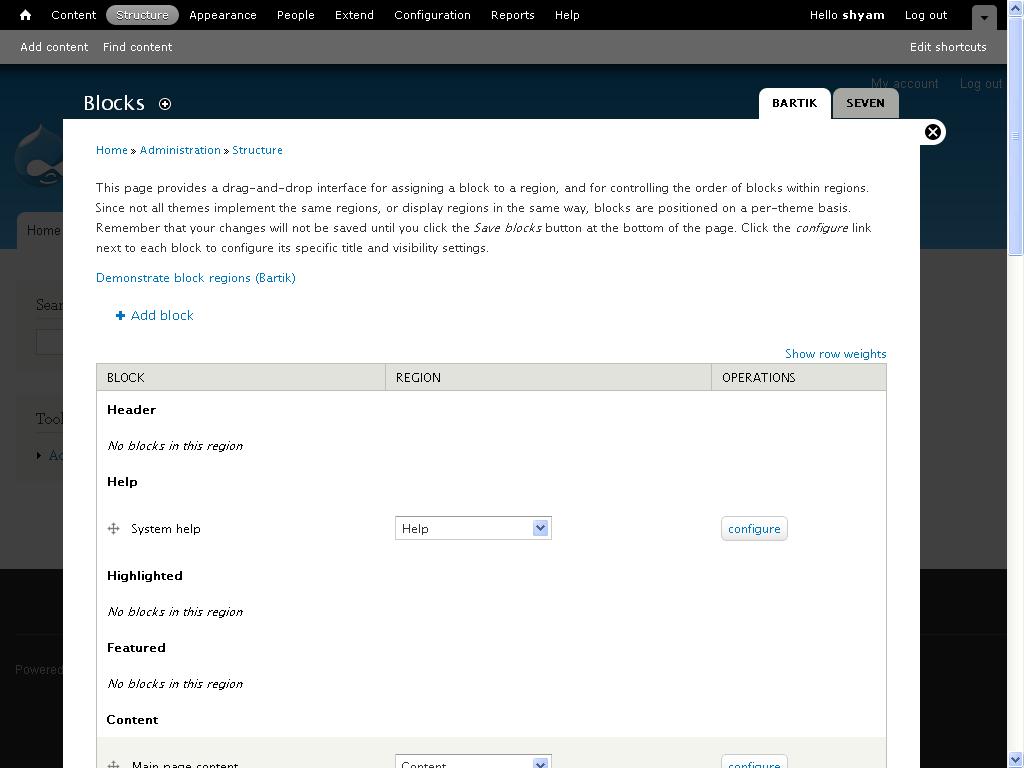
Task: Click the drag handle for System help
Action: [114, 528]
